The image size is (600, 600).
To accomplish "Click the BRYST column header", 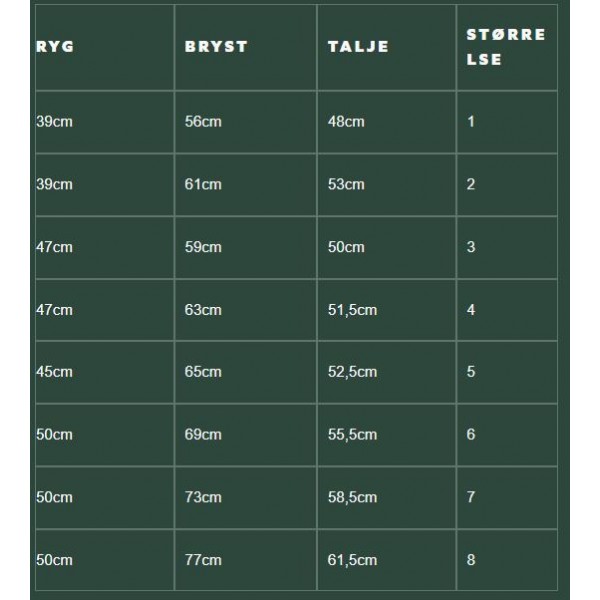I will click(216, 47).
